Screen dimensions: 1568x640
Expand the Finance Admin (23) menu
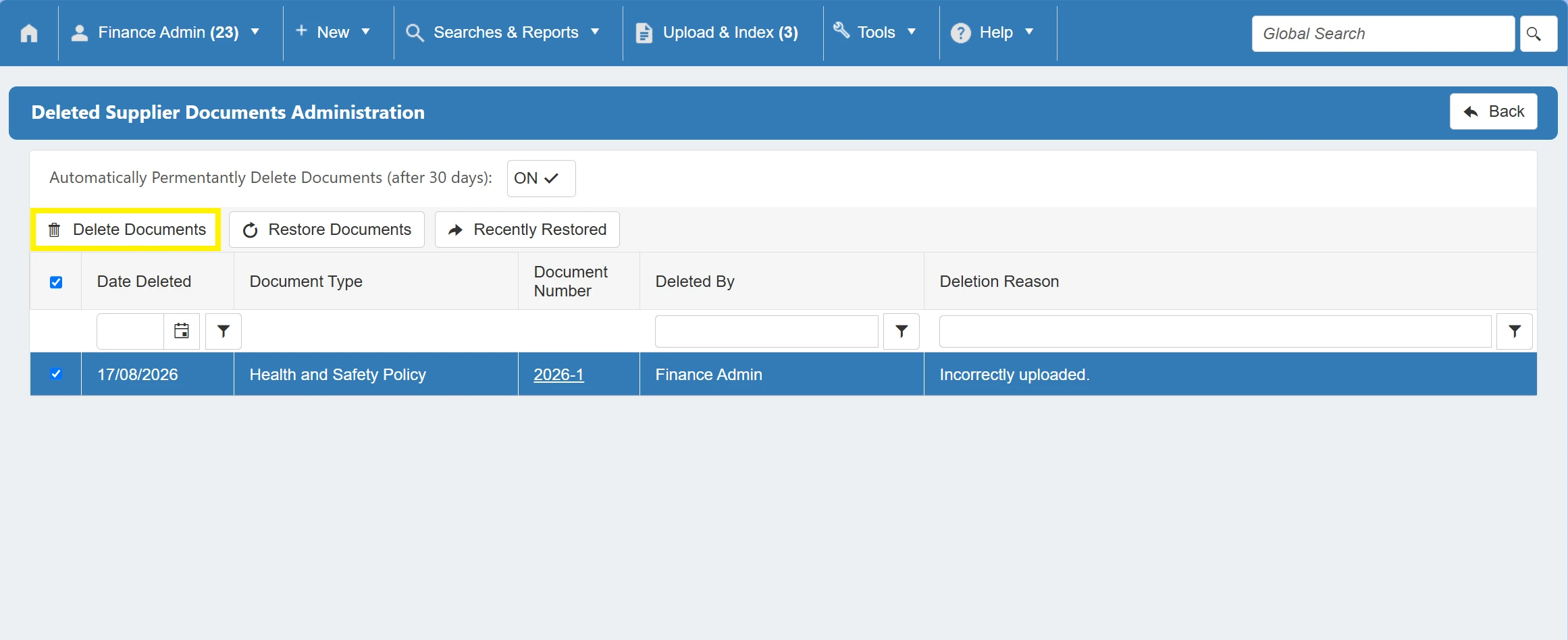coord(165,32)
